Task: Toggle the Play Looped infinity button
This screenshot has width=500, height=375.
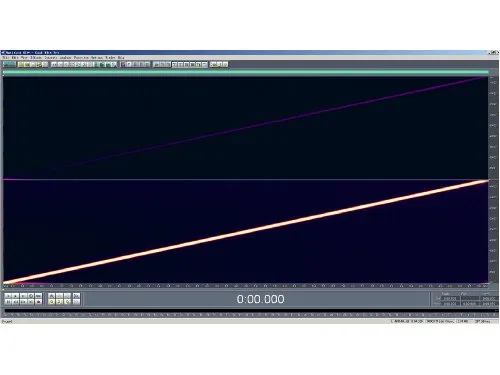Action: click(38, 296)
